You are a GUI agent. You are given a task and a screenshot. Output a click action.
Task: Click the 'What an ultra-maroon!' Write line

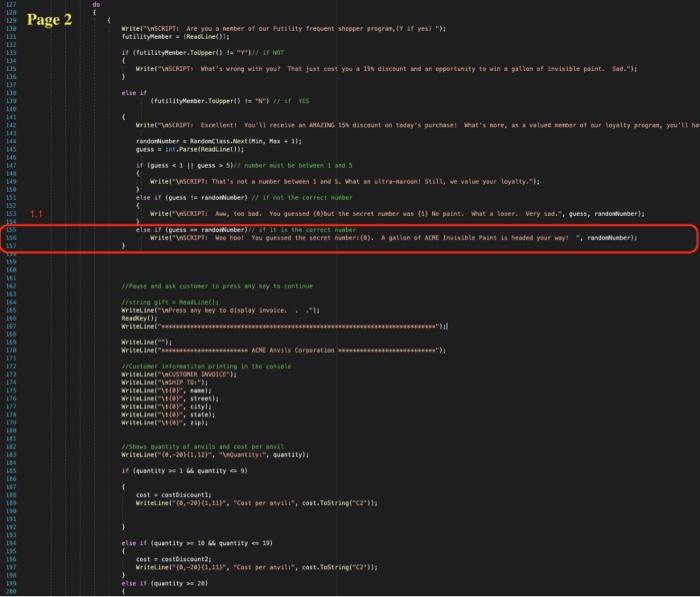[345, 181]
